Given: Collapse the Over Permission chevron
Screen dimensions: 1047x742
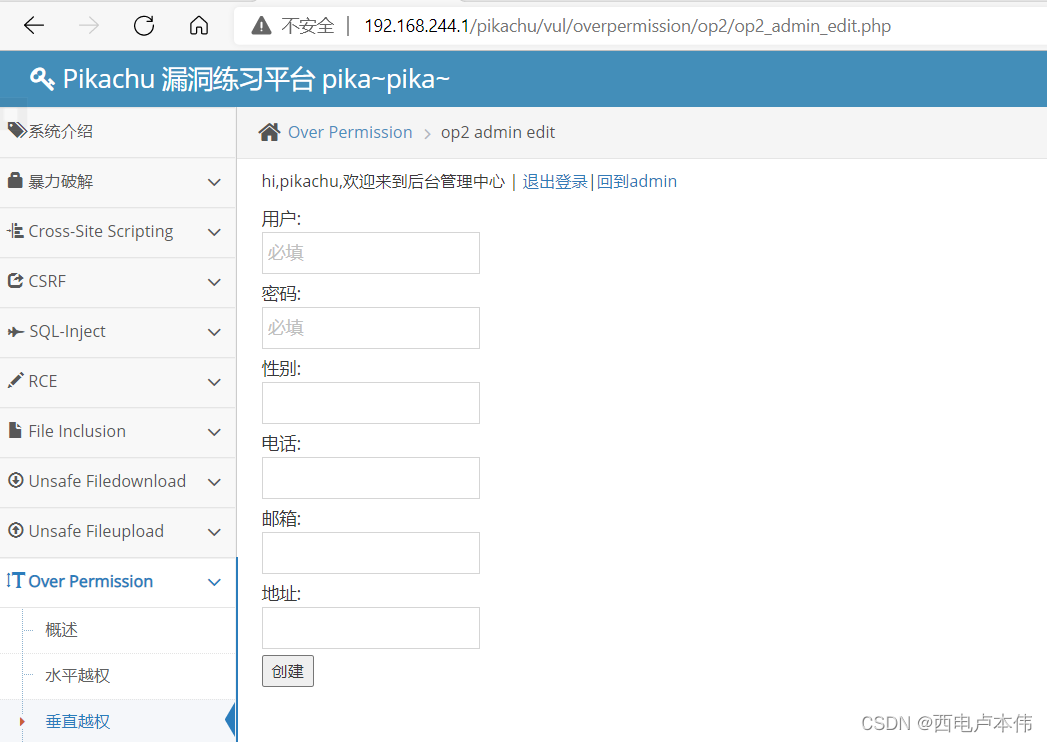Looking at the screenshot, I should 214,582.
